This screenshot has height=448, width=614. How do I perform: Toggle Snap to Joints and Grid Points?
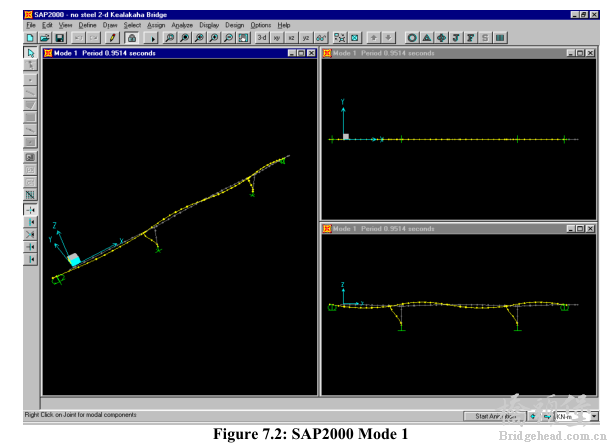31,210
